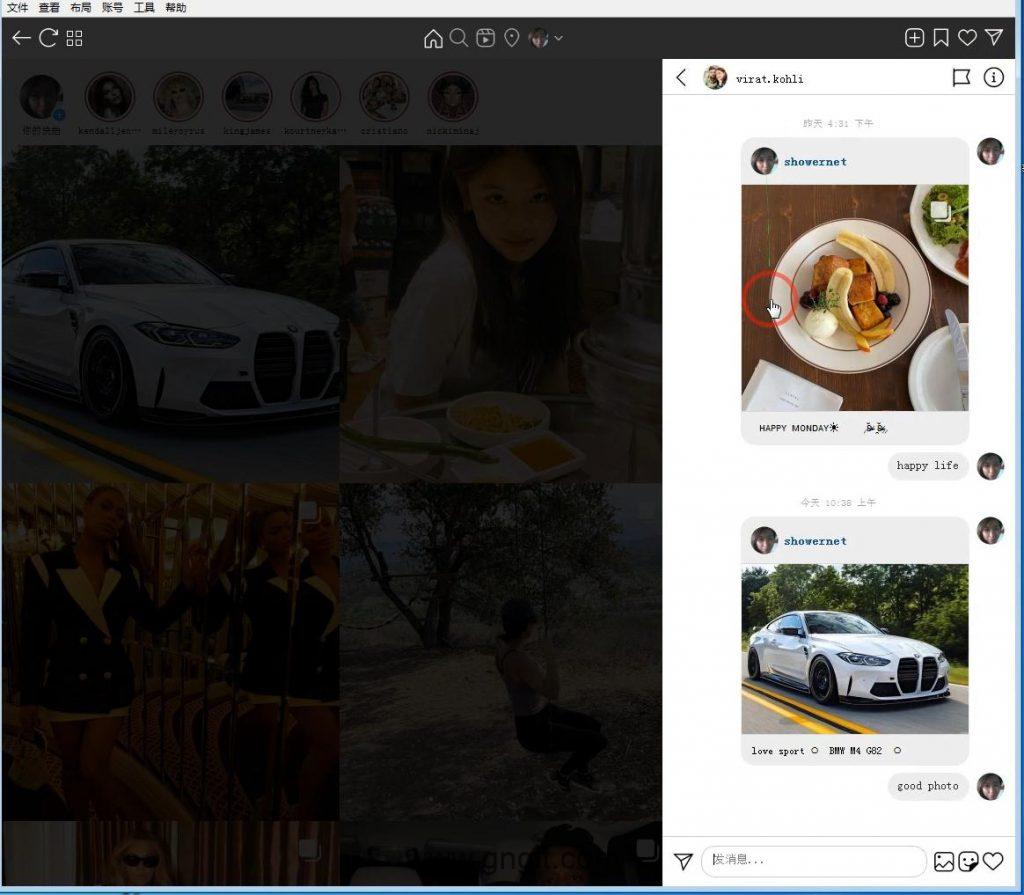Expand the profile avatar dropdown arrow
1024x895 pixels.
point(559,38)
